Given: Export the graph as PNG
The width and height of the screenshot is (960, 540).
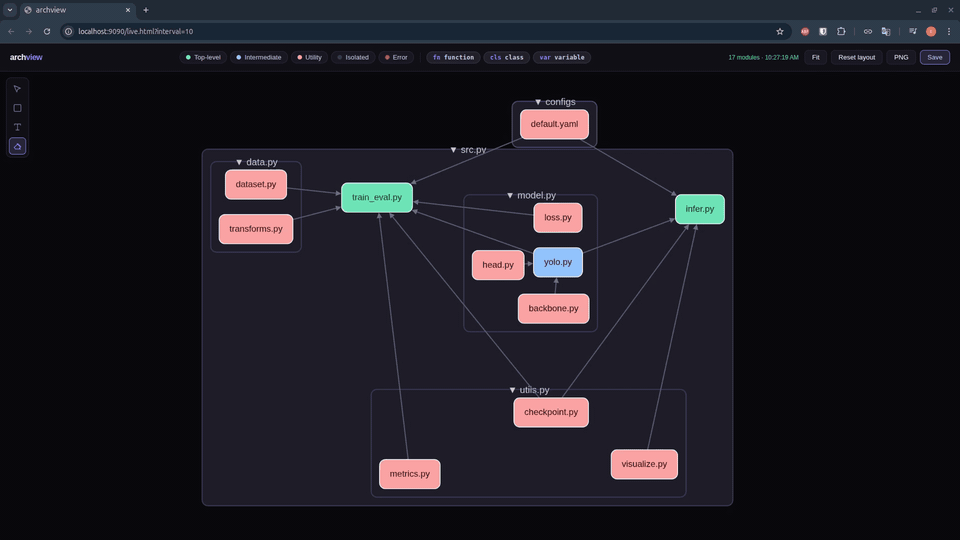Looking at the screenshot, I should [901, 57].
